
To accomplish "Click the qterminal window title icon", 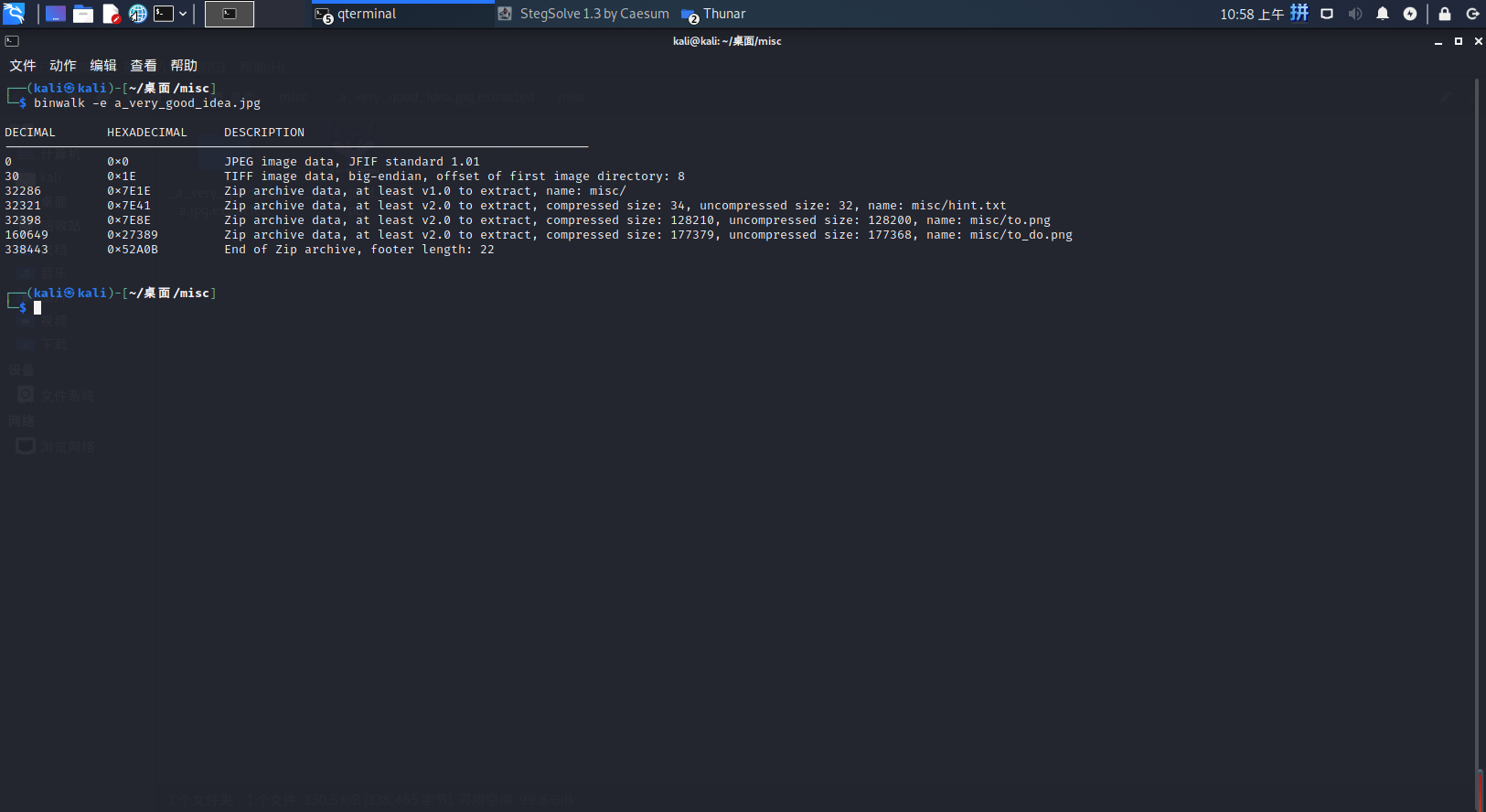I will (12, 41).
